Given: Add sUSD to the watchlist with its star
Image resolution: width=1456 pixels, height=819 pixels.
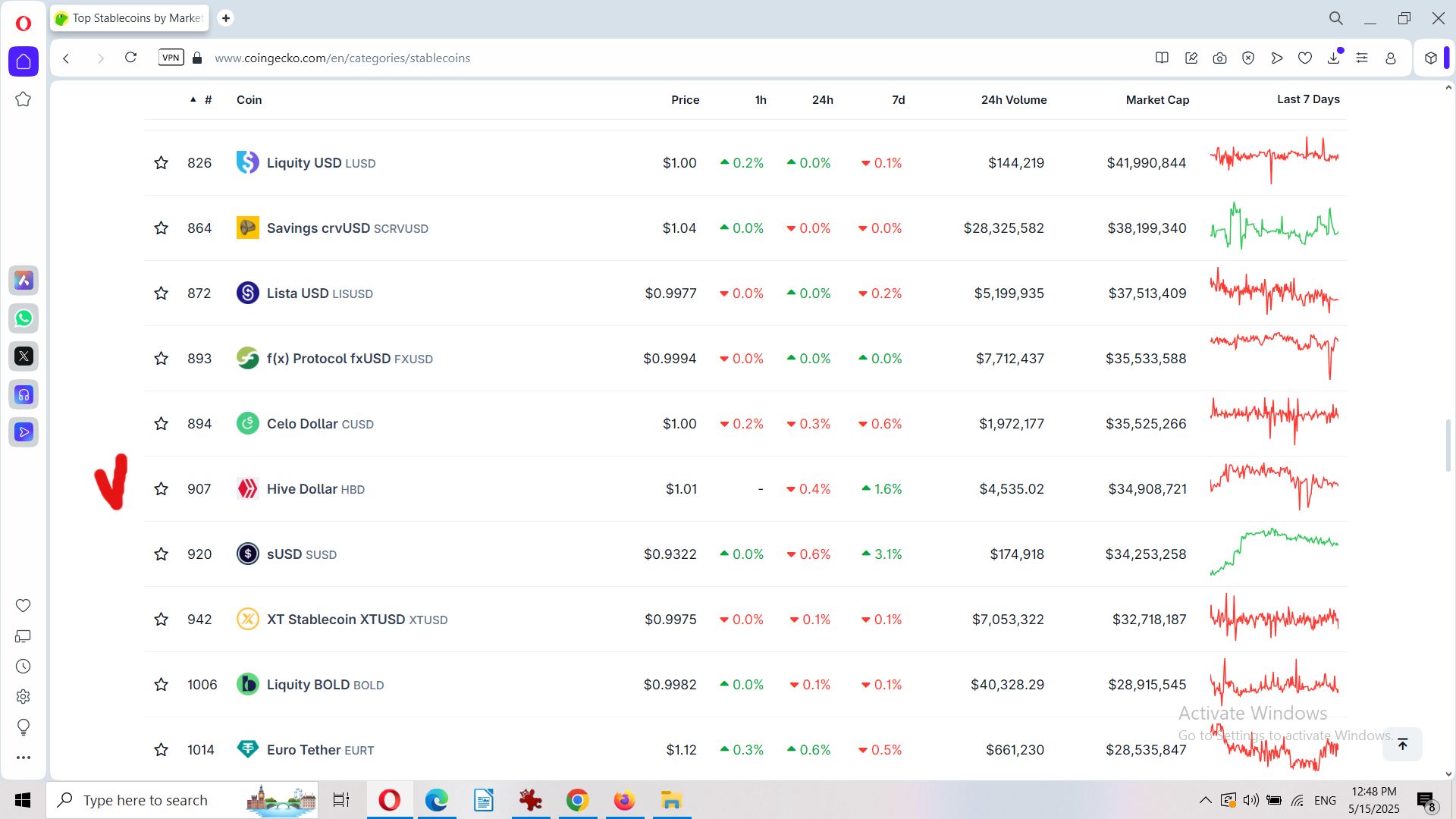Looking at the screenshot, I should pos(161,554).
